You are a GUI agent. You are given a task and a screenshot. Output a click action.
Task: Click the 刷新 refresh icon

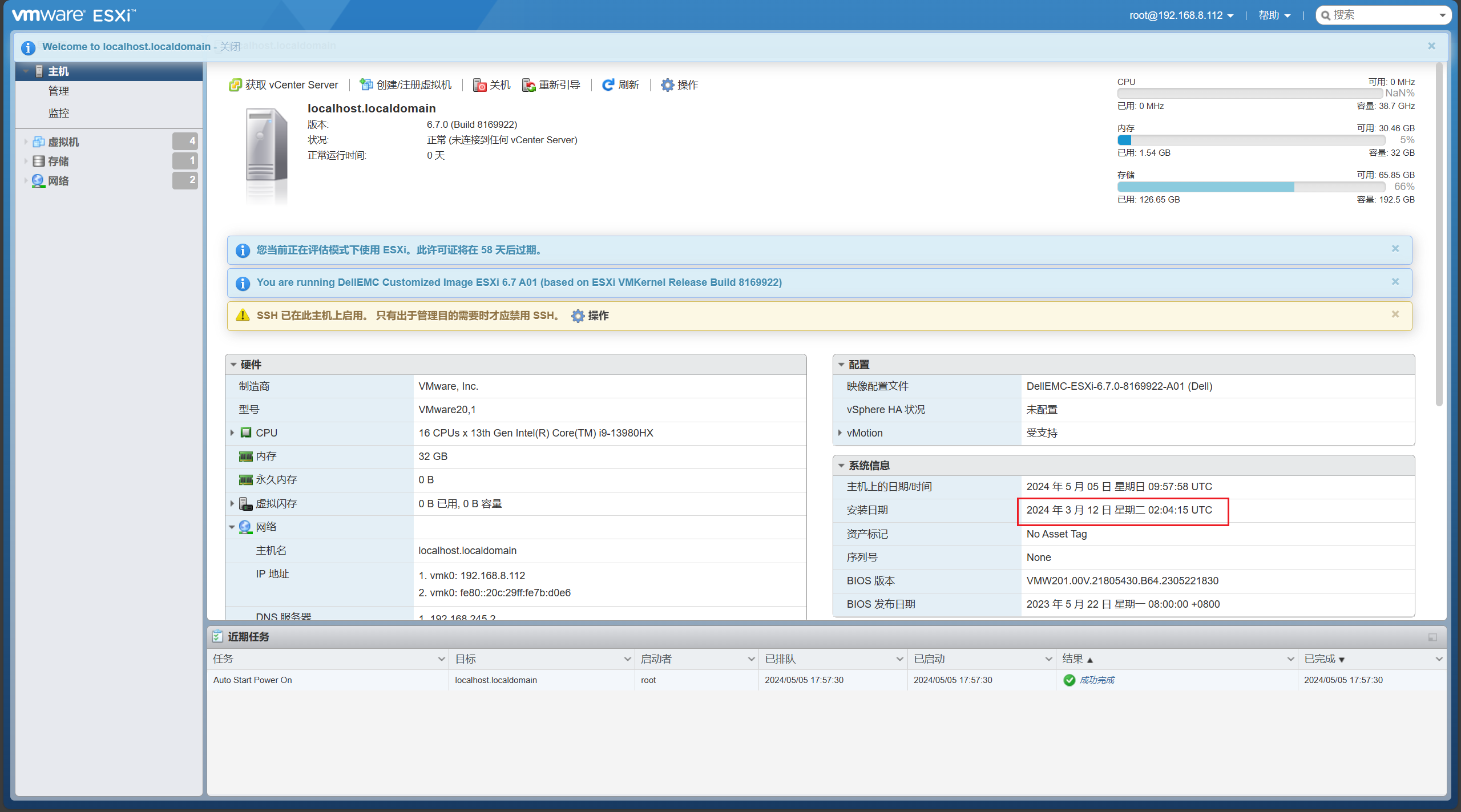click(x=608, y=85)
